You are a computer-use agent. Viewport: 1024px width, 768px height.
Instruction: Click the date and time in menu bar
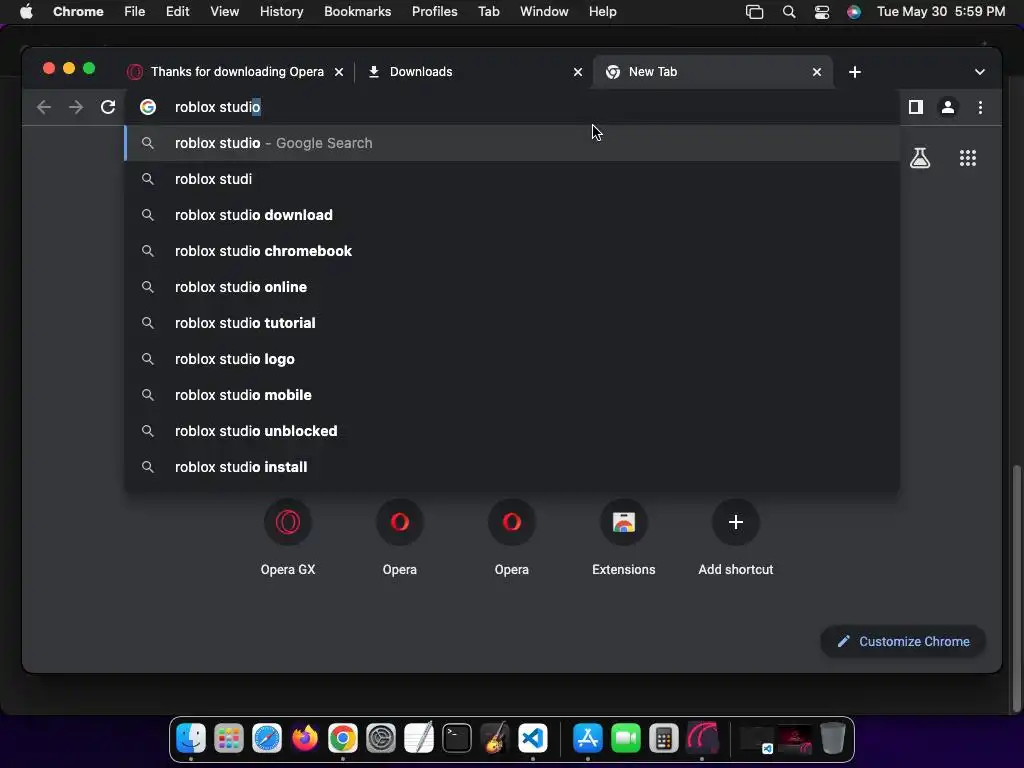tap(940, 12)
